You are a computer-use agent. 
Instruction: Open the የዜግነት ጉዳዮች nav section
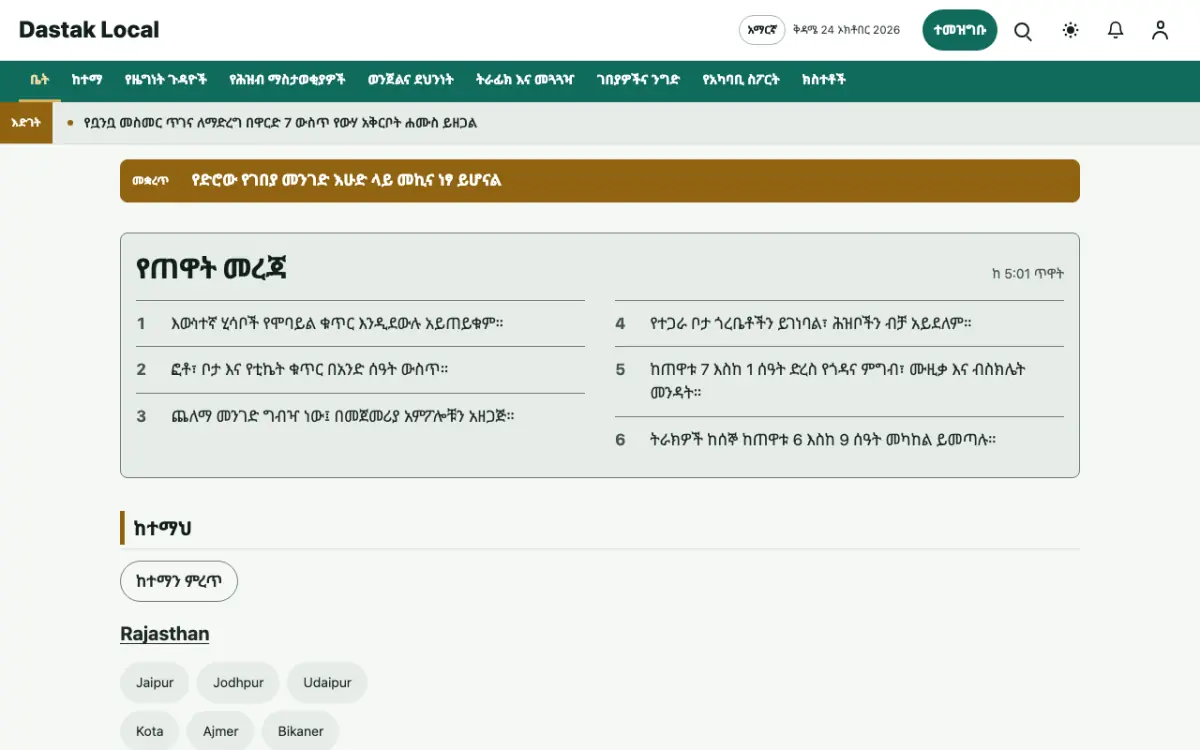point(166,80)
